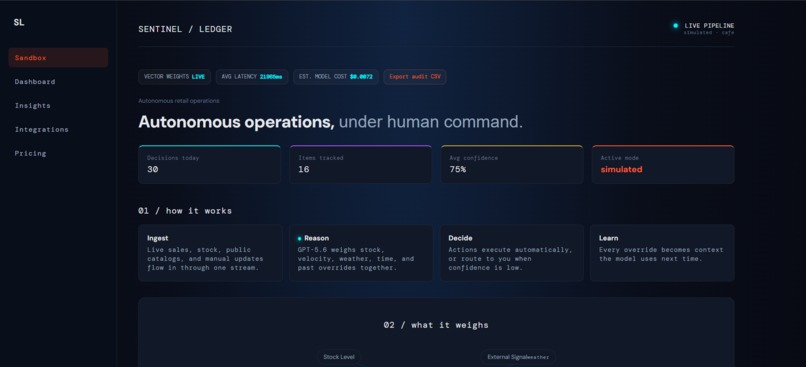Screen dimensions: 806x367
Task: Select the Items tracked card
Action: [x=360, y=164]
